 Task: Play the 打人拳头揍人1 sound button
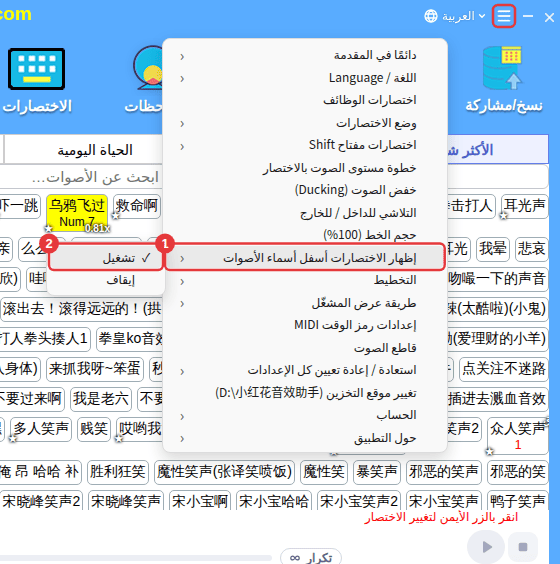point(44,338)
